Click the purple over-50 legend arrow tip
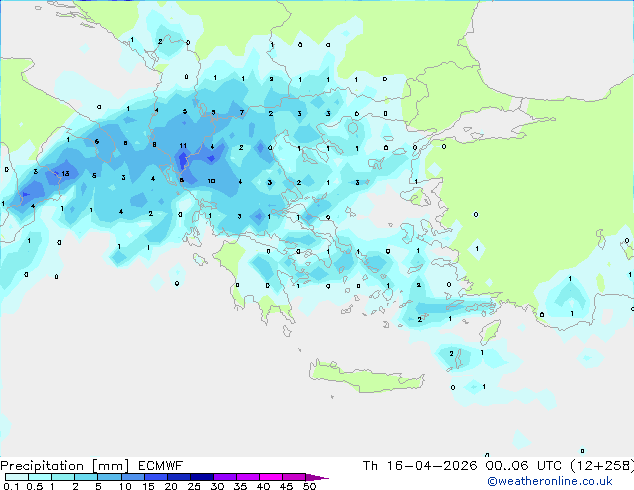 click(x=317, y=477)
